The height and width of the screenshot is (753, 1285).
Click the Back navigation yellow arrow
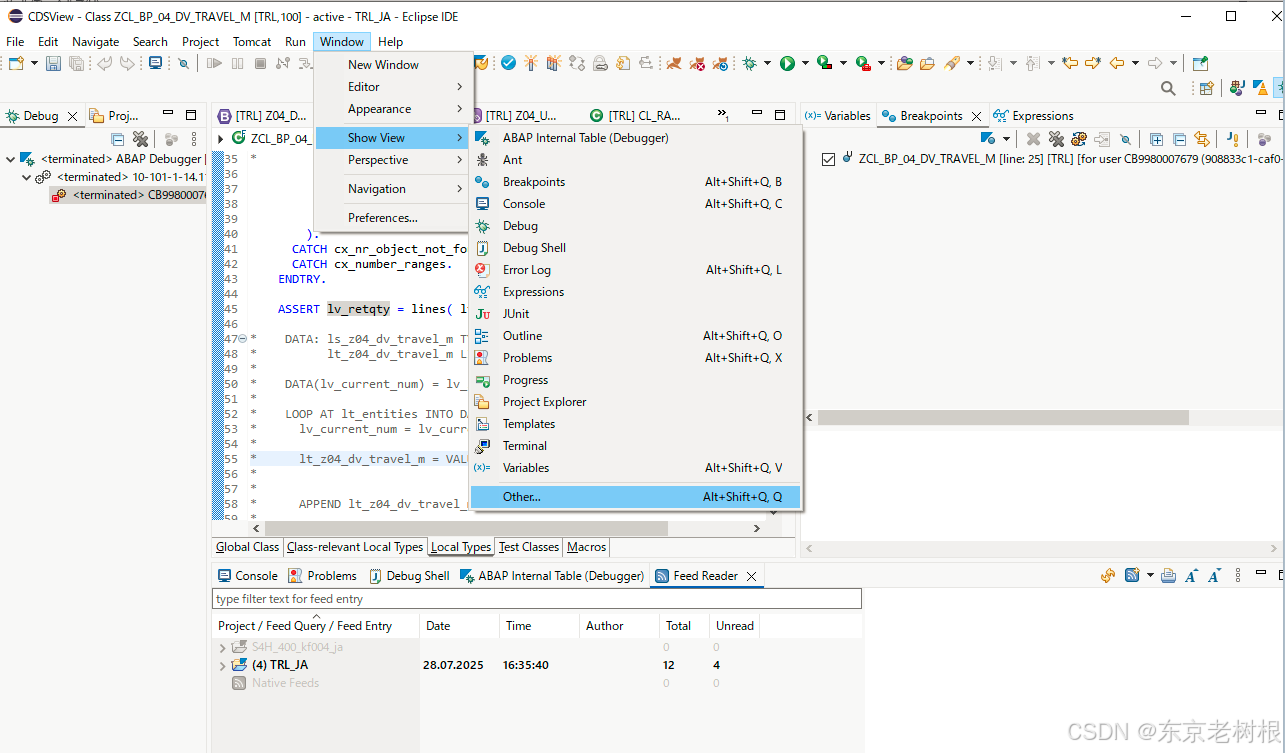(x=1117, y=63)
